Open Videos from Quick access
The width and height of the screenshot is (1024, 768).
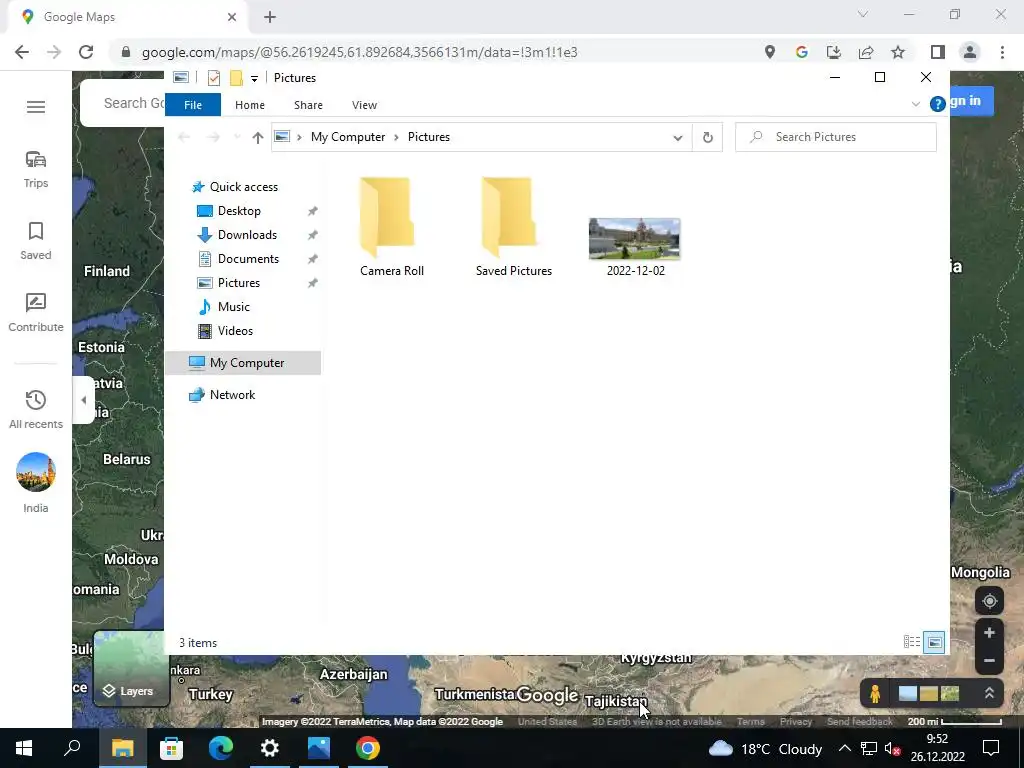click(235, 331)
